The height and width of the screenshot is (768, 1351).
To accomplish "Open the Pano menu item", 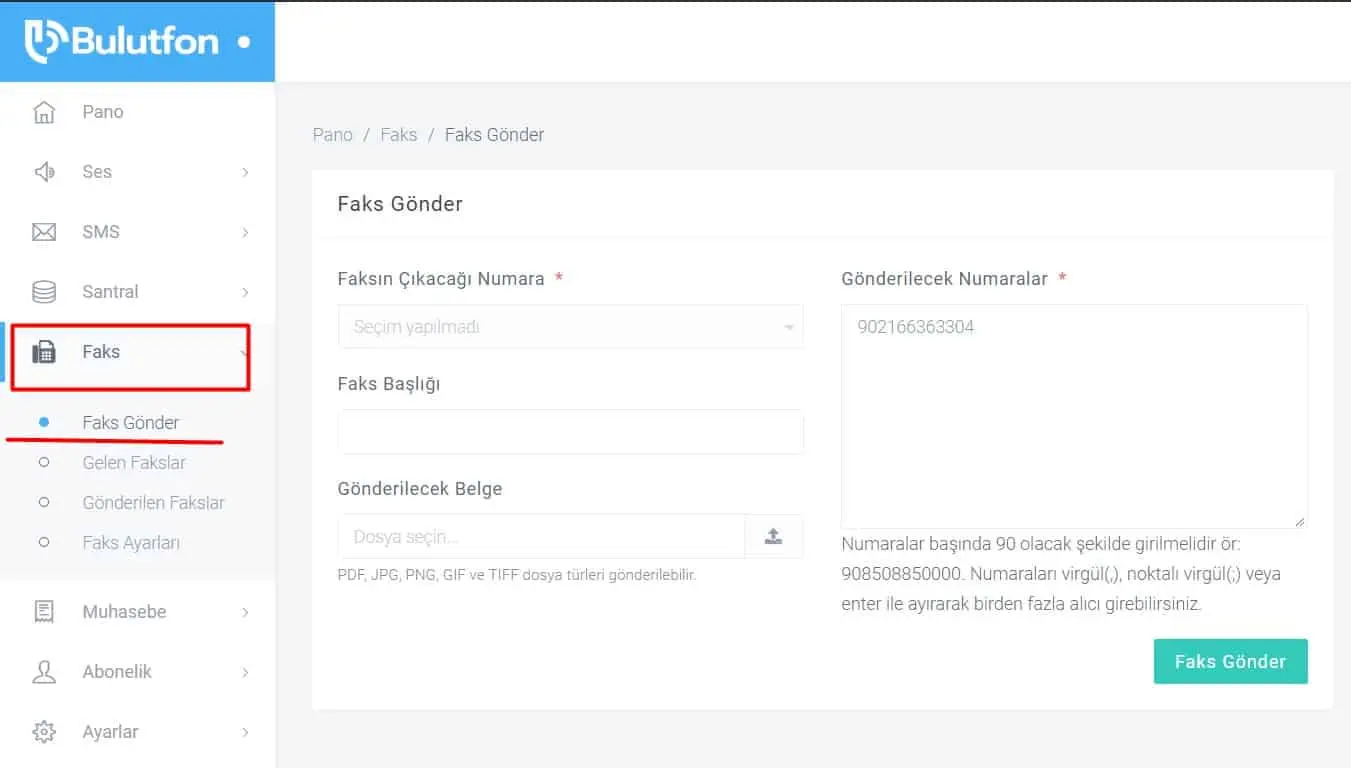I will [137, 112].
